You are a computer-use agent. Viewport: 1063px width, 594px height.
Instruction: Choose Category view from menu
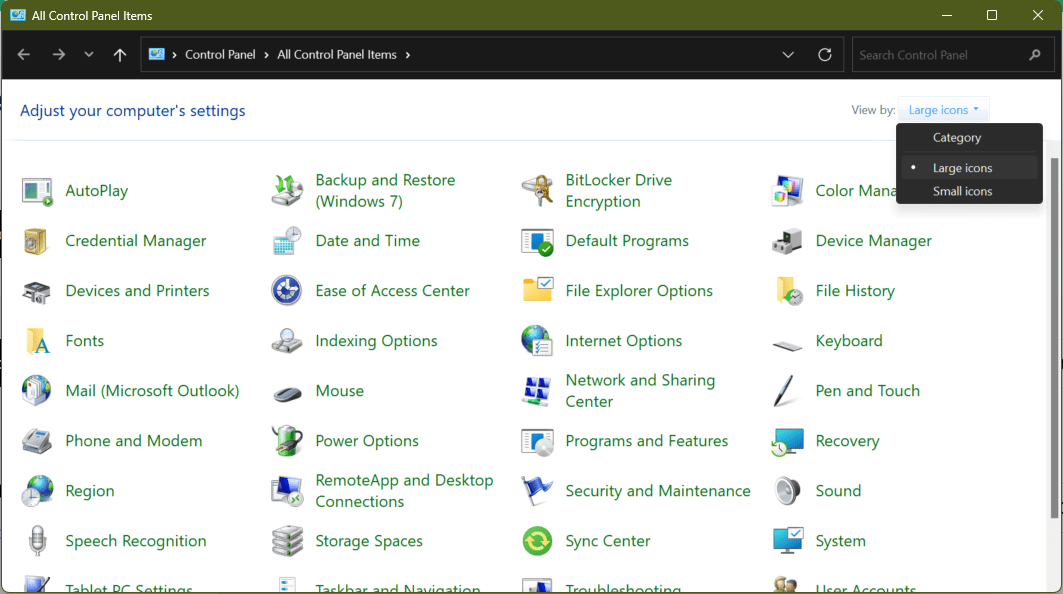956,138
